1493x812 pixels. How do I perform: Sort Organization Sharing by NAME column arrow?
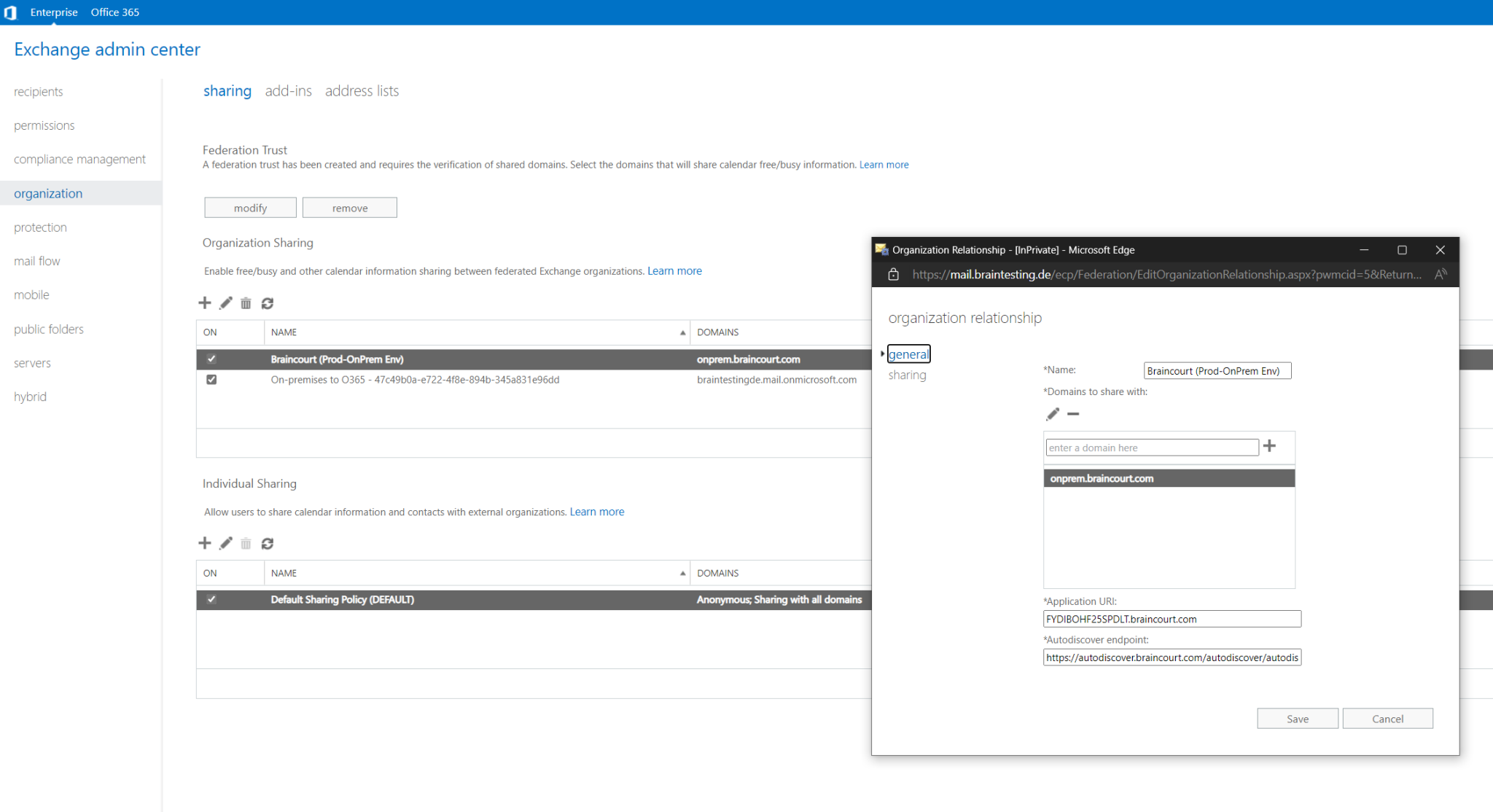point(683,332)
